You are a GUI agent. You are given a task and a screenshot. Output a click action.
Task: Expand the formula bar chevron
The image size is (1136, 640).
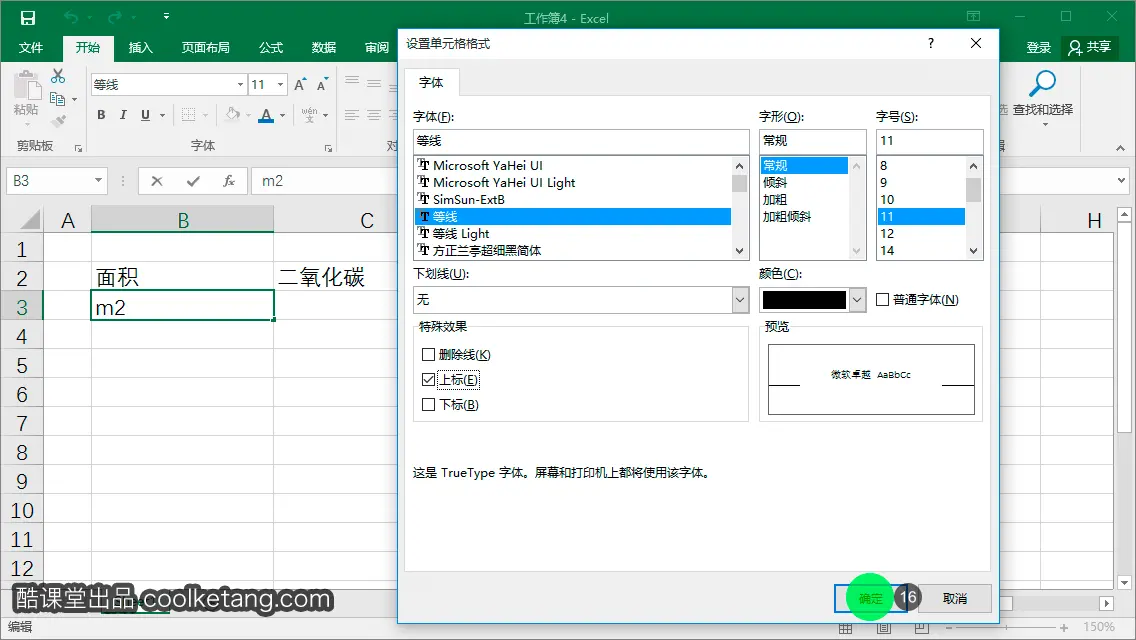pyautogui.click(x=1122, y=180)
